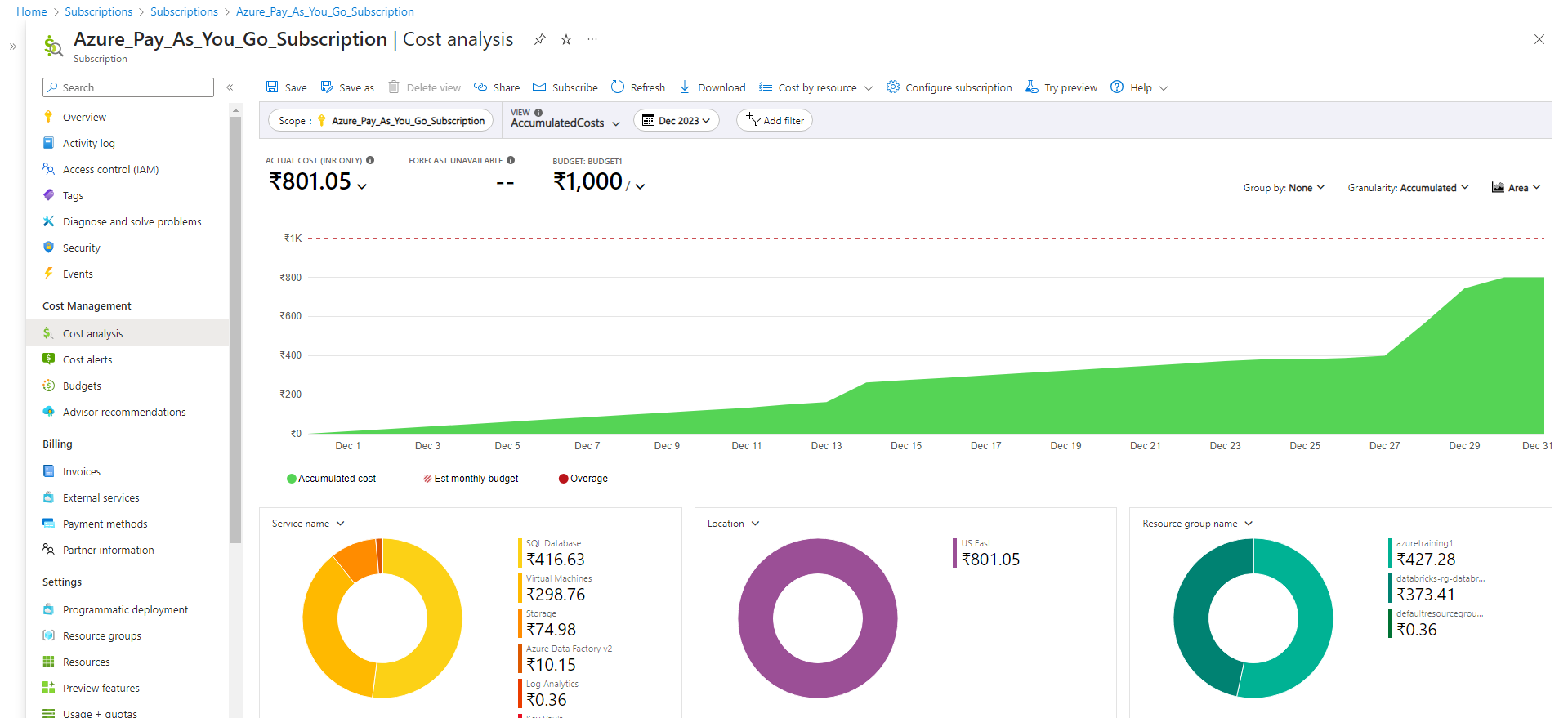Click the Share icon in toolbar

coord(480,87)
